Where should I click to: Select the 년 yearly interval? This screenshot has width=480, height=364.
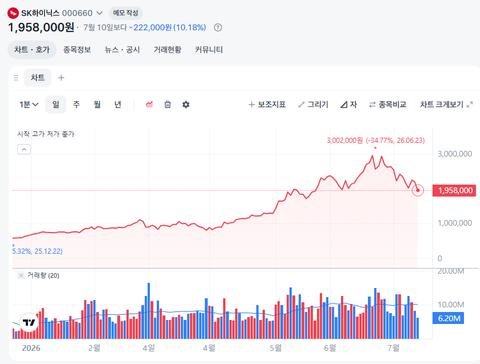pyautogui.click(x=118, y=105)
